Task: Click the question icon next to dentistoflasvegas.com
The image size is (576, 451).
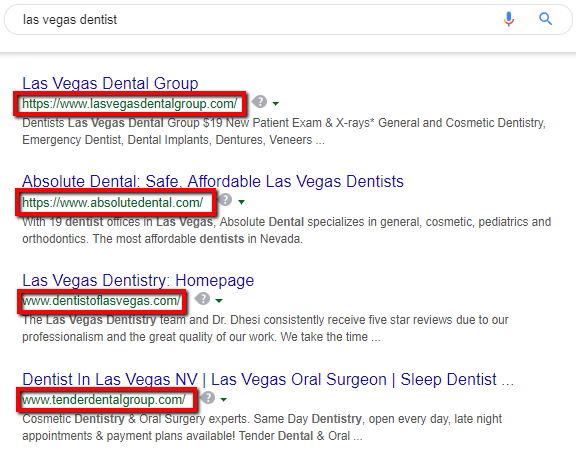Action: click(x=202, y=299)
